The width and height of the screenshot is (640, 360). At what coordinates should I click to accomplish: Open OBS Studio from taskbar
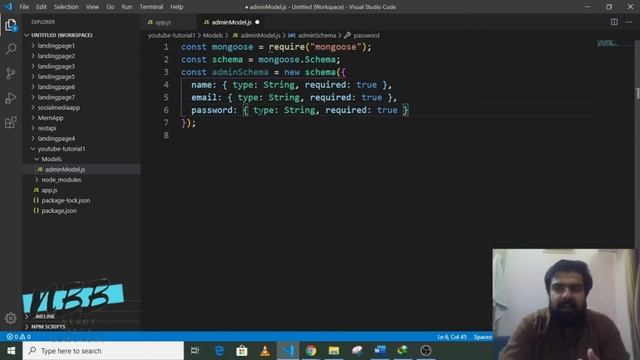click(426, 351)
